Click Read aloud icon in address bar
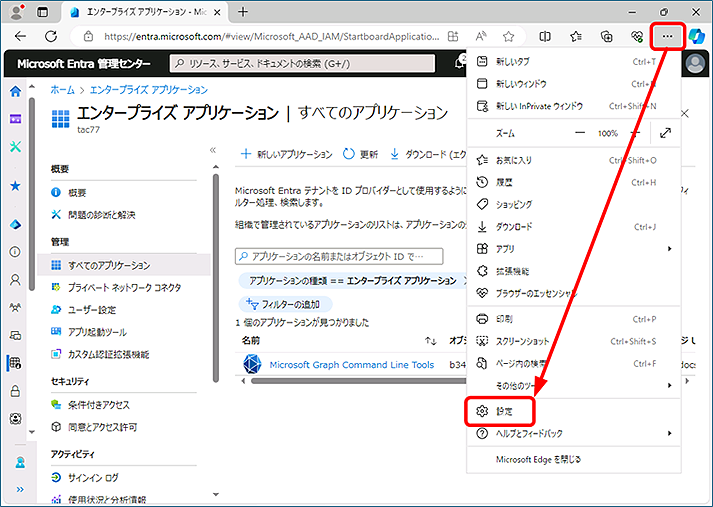The image size is (713, 507). [x=481, y=36]
